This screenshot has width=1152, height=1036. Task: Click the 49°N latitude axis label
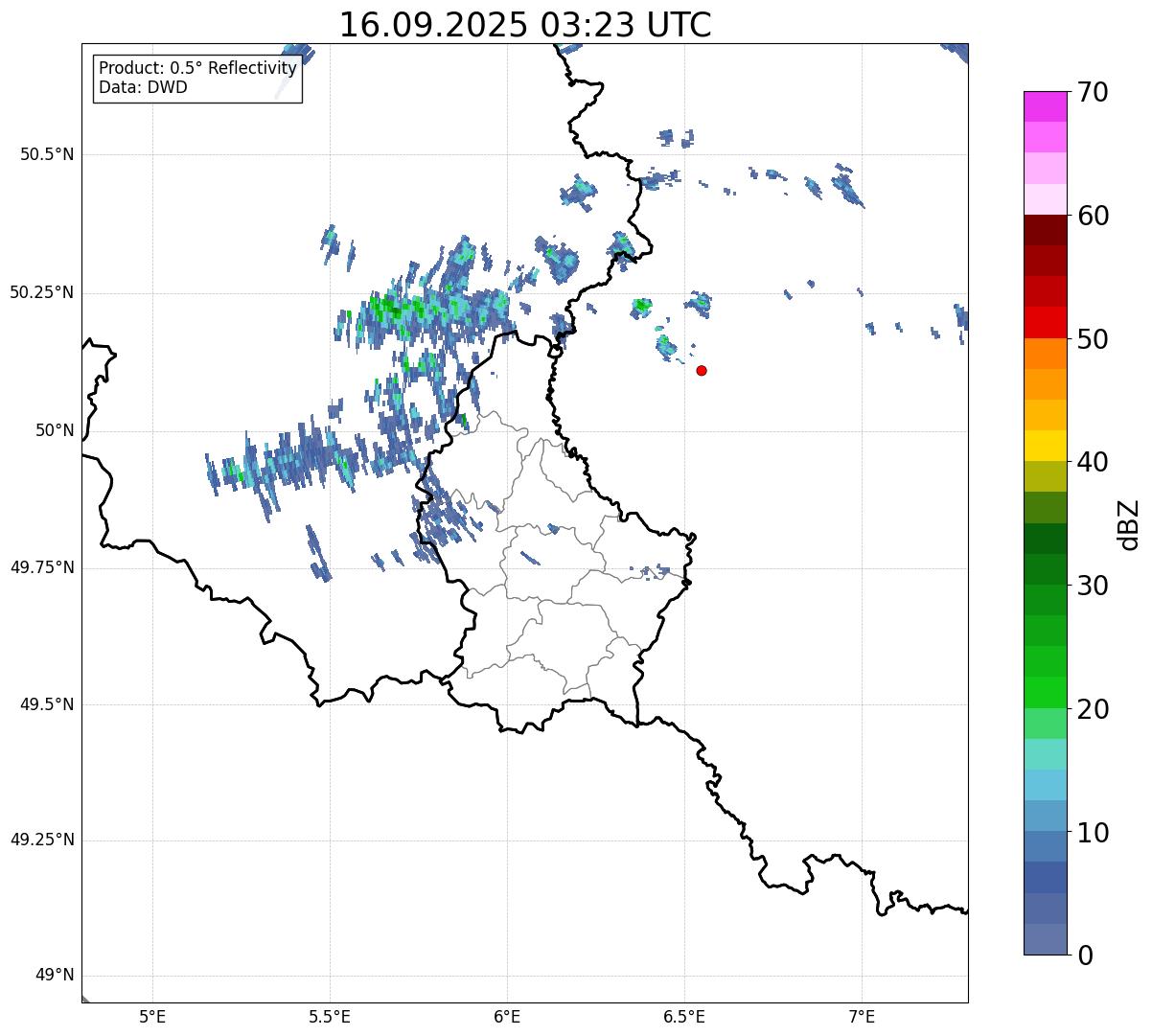click(x=54, y=976)
